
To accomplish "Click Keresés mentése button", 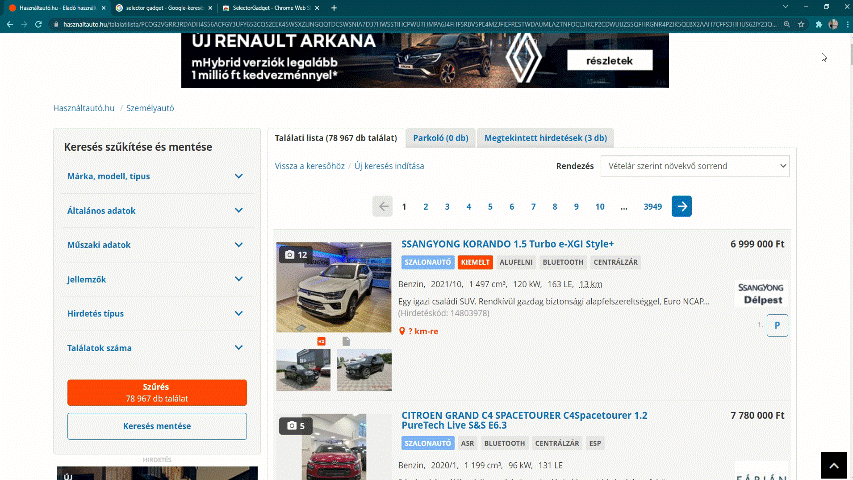I will pyautogui.click(x=157, y=426).
